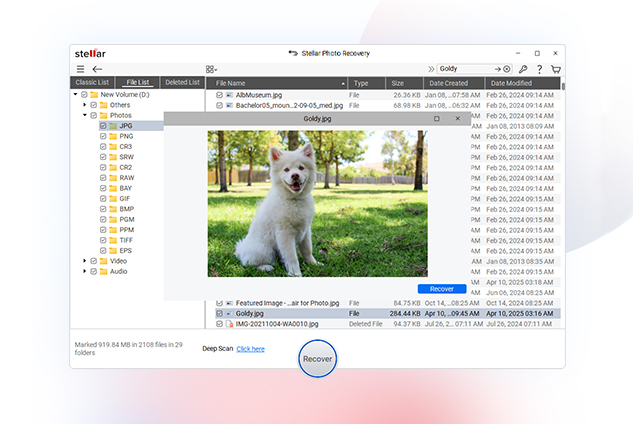Open the Deep Scan 'Click here' link

tap(250, 349)
